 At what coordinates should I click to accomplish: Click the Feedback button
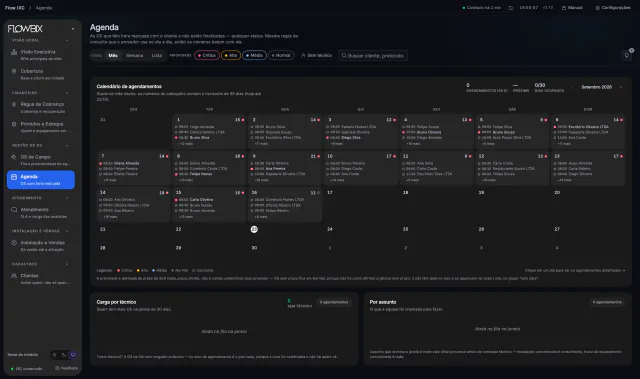tap(66, 368)
